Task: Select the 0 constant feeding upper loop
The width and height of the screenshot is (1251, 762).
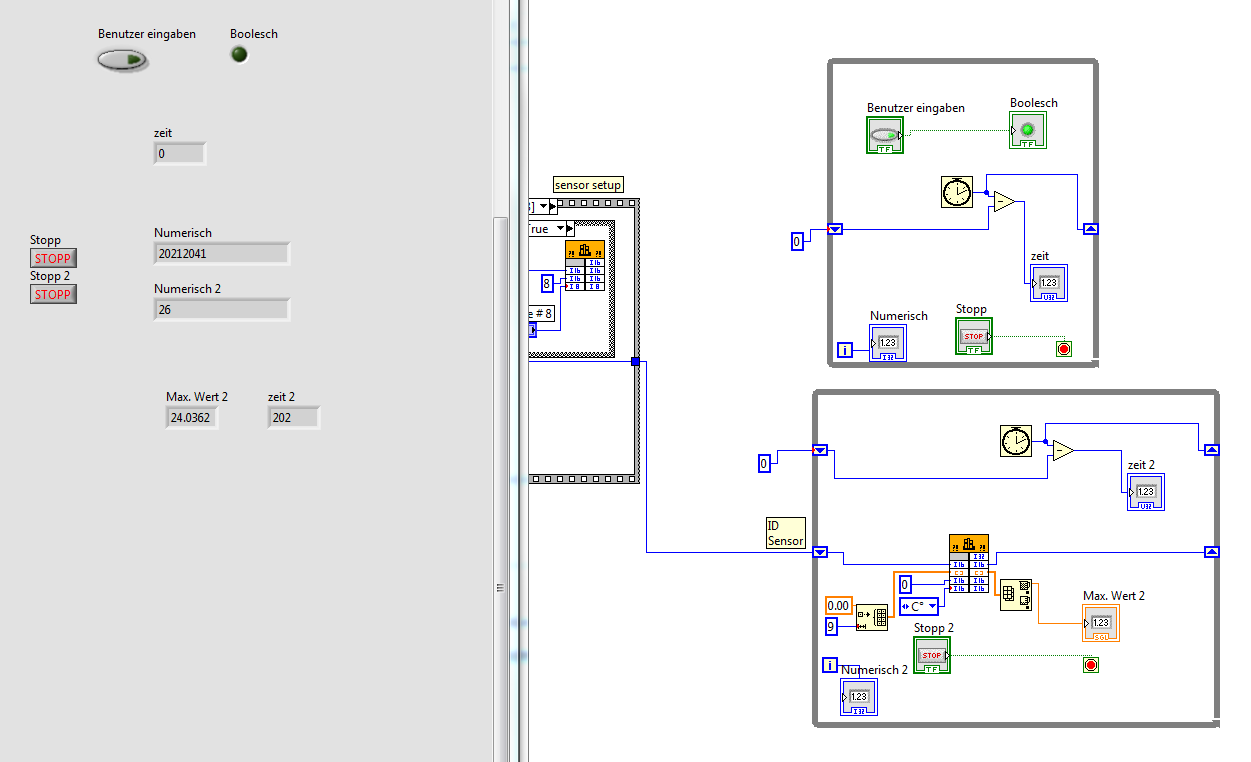Action: click(797, 241)
